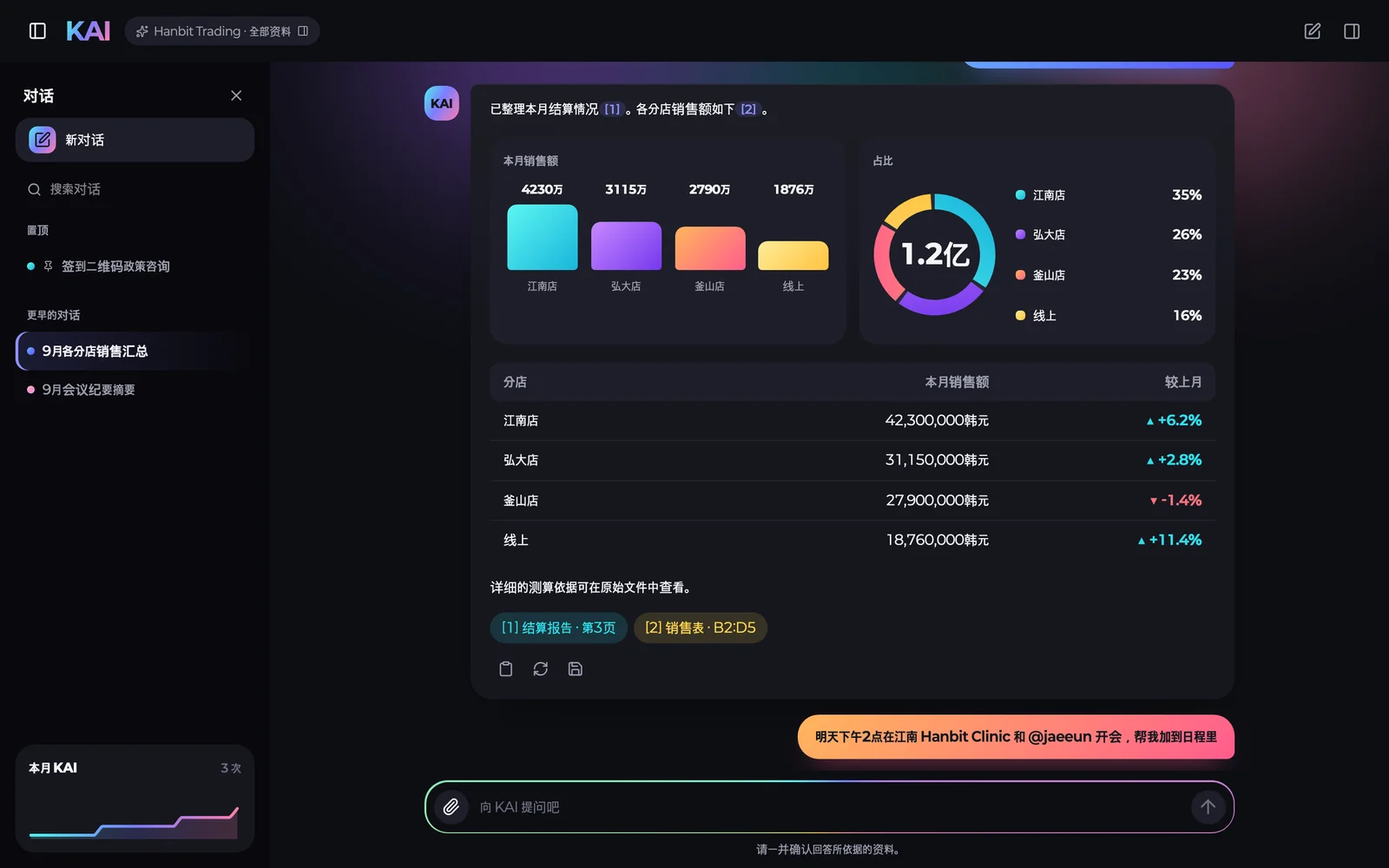
Task: Click the paperclip attach icon
Action: [451, 807]
